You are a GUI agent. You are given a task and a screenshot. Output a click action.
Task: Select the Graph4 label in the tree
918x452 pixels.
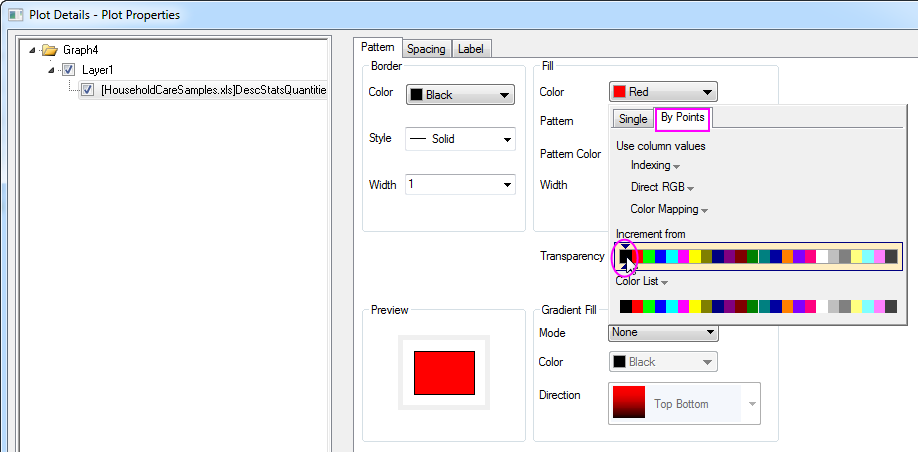tap(80, 50)
